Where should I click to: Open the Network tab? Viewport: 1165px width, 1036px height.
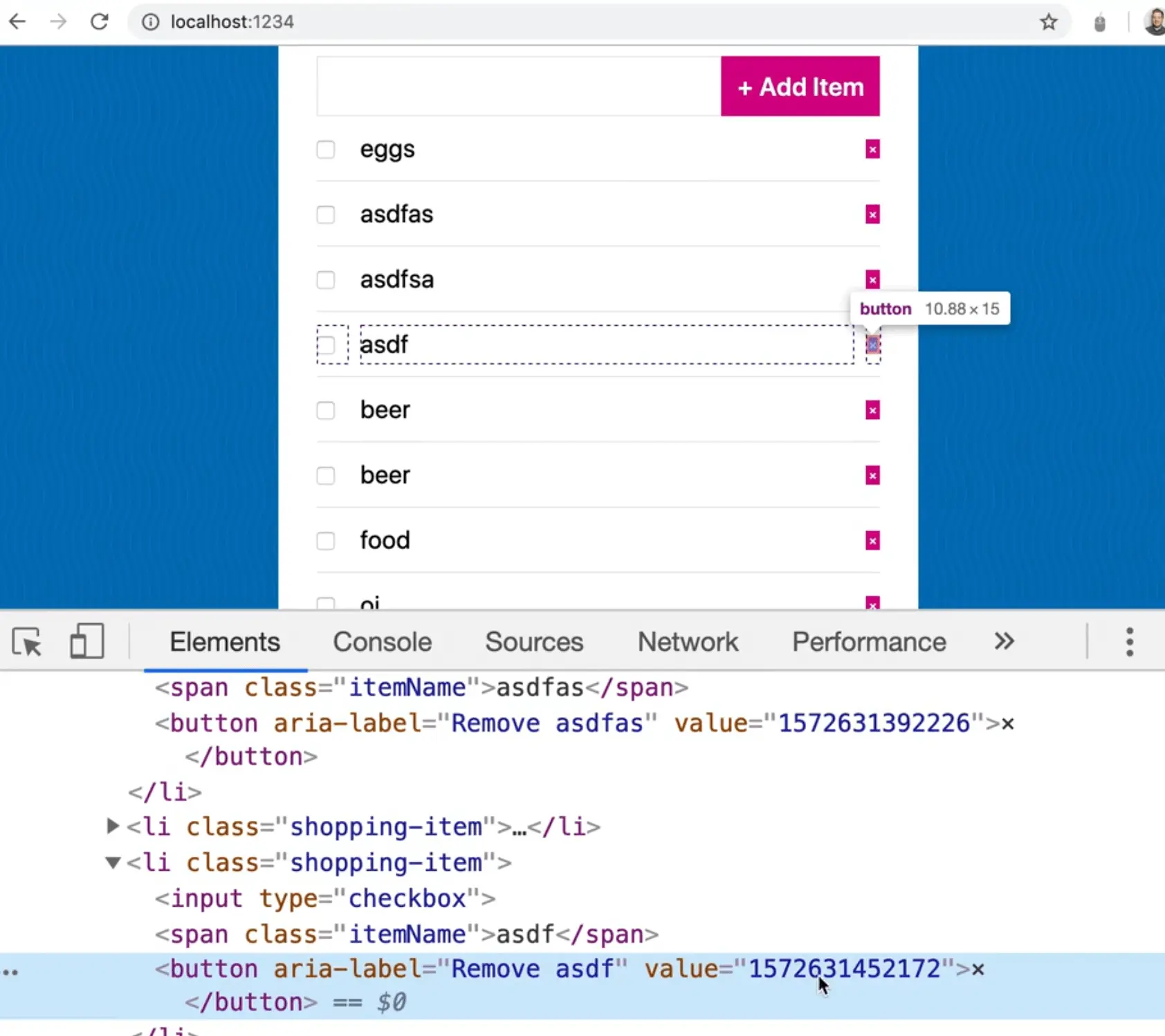click(x=688, y=642)
